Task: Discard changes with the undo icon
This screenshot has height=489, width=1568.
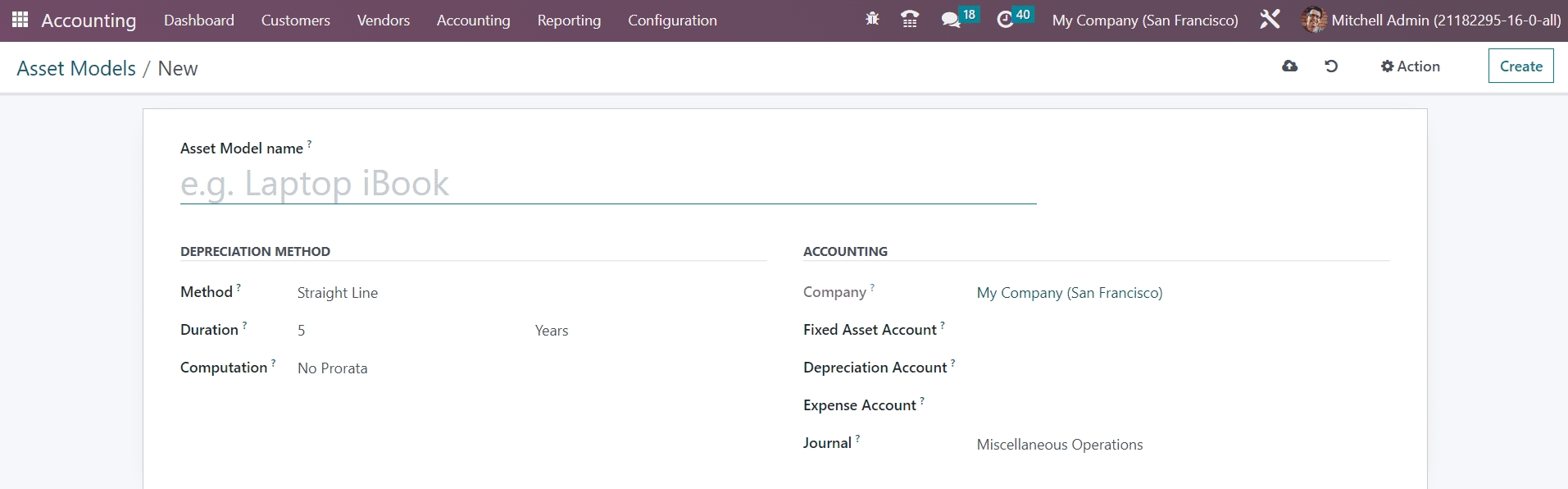Action: (x=1331, y=66)
